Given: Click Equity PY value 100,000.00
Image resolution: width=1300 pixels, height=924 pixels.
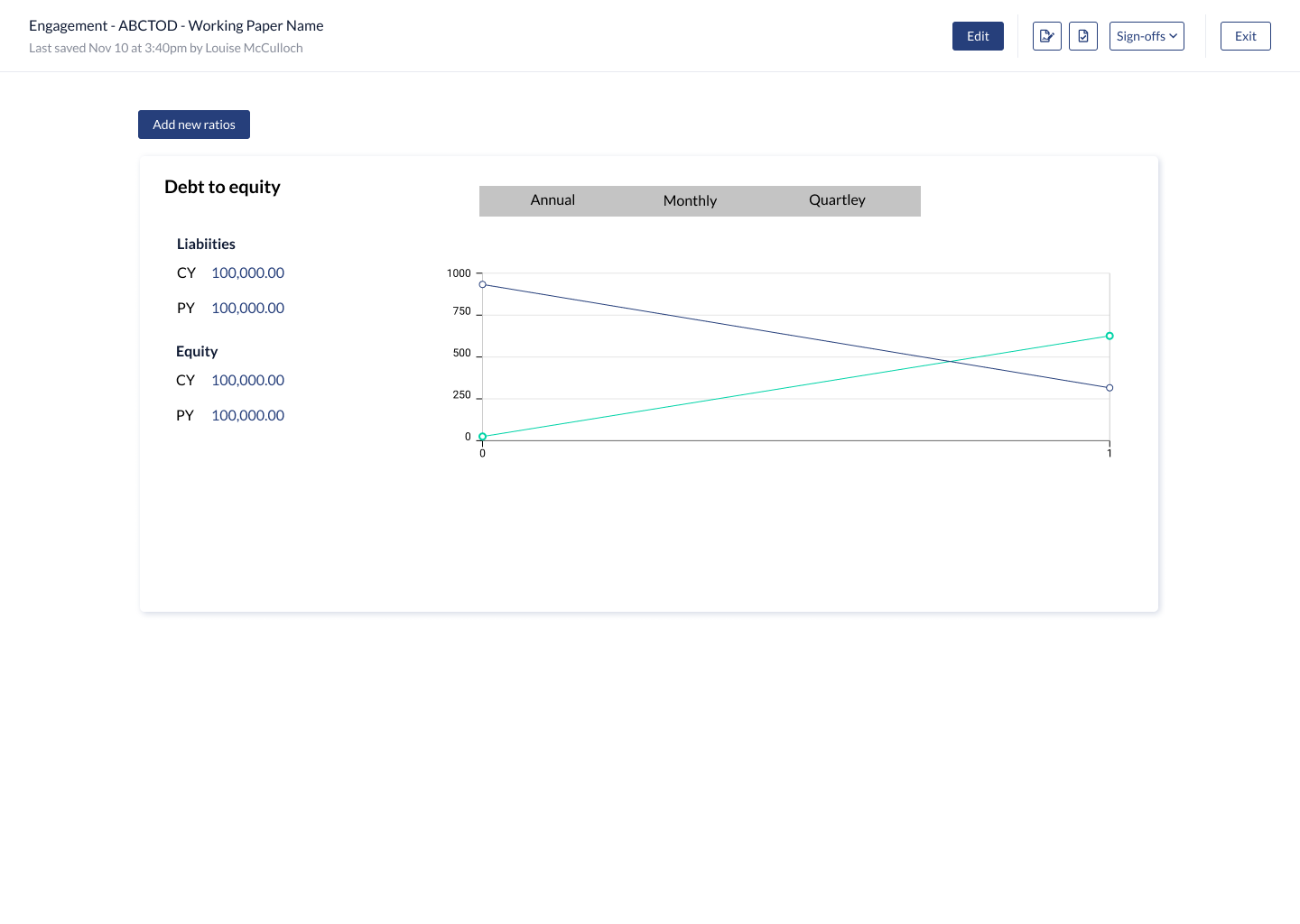Looking at the screenshot, I should (247, 415).
